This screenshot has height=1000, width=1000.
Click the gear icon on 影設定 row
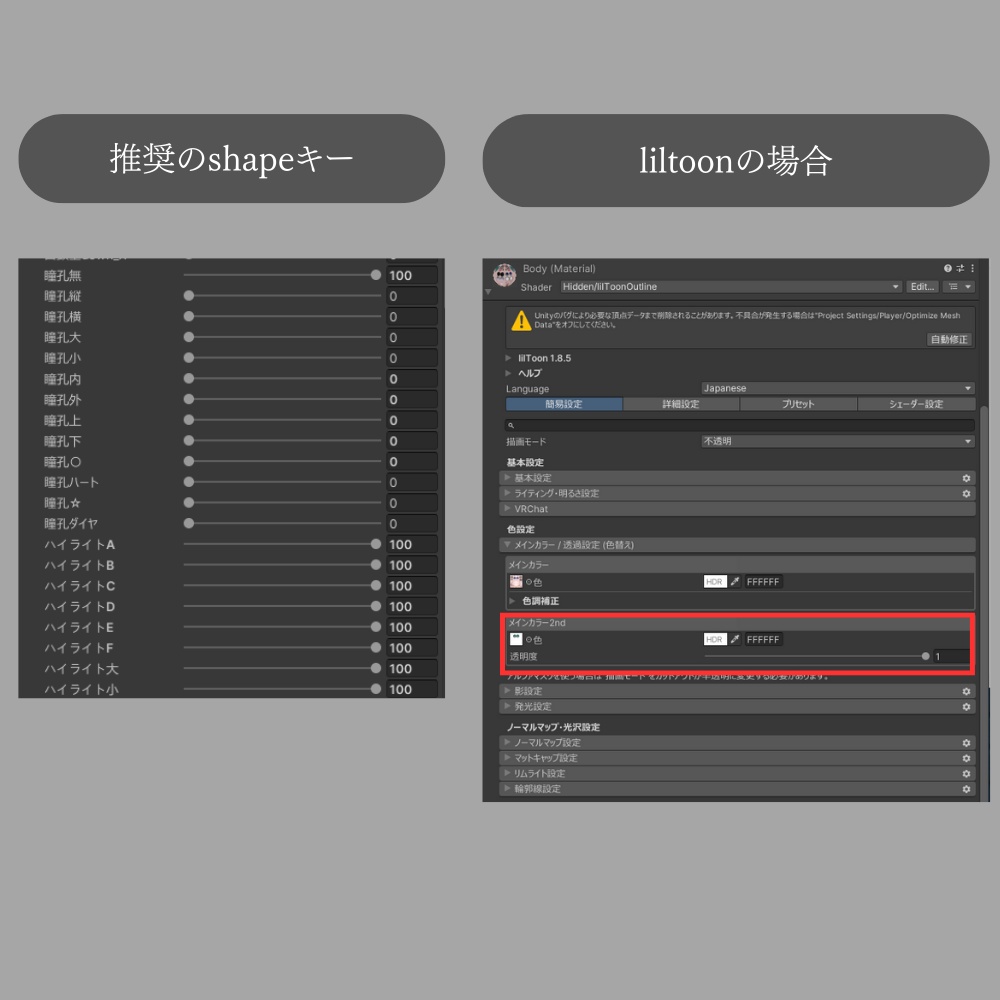[x=966, y=691]
